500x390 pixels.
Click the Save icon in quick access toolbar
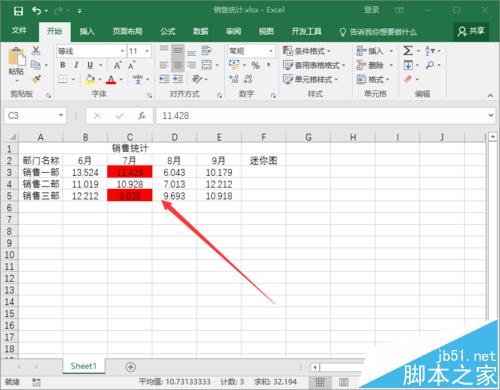[x=18, y=11]
